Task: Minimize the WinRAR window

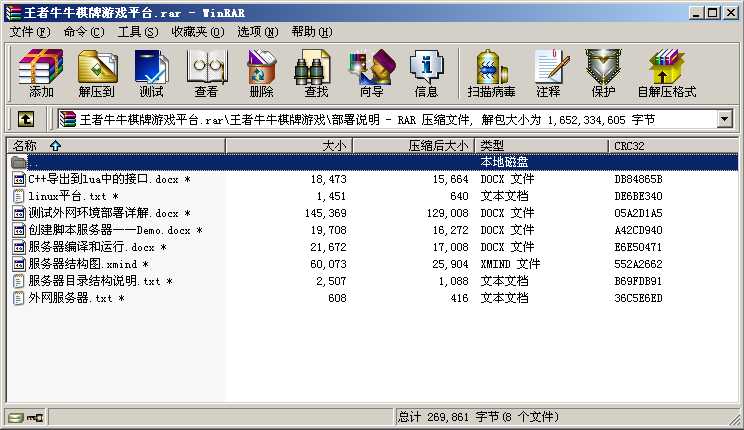Action: point(696,13)
